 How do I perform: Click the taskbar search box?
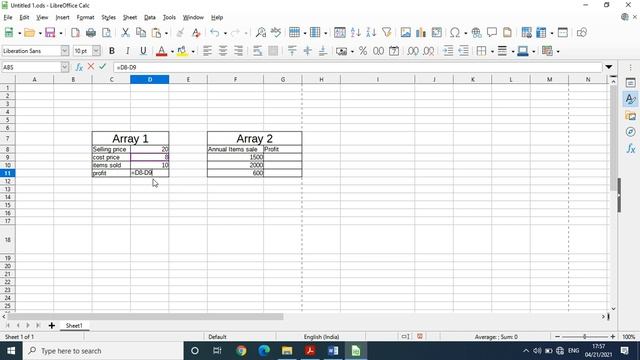102,351
